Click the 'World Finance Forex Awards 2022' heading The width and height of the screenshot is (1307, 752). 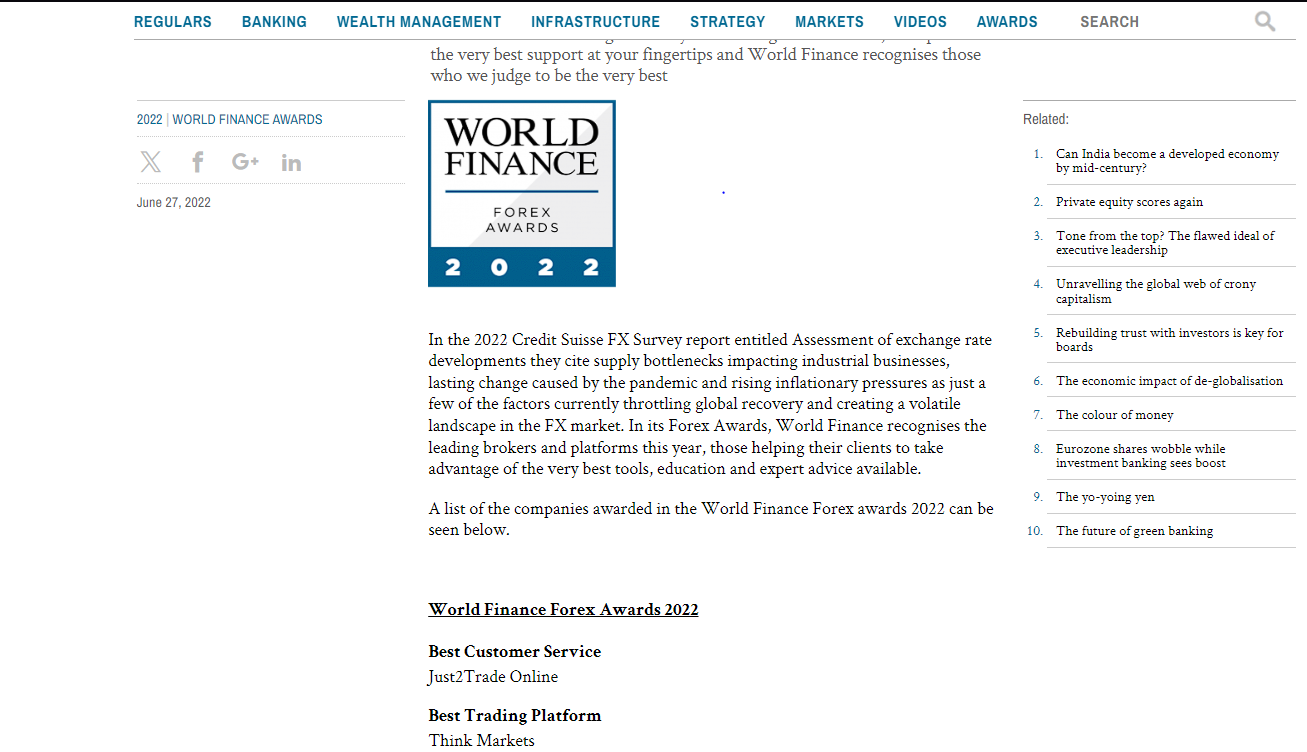563,610
